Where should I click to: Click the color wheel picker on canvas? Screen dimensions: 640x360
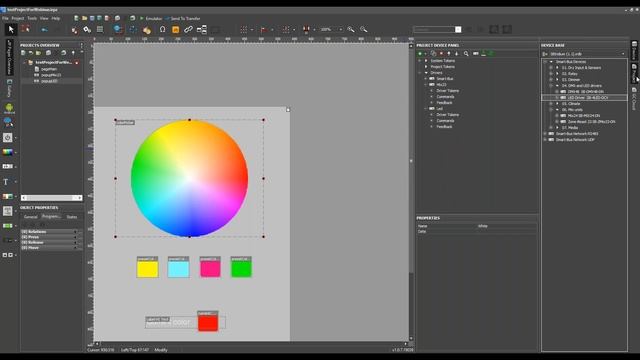pos(189,178)
